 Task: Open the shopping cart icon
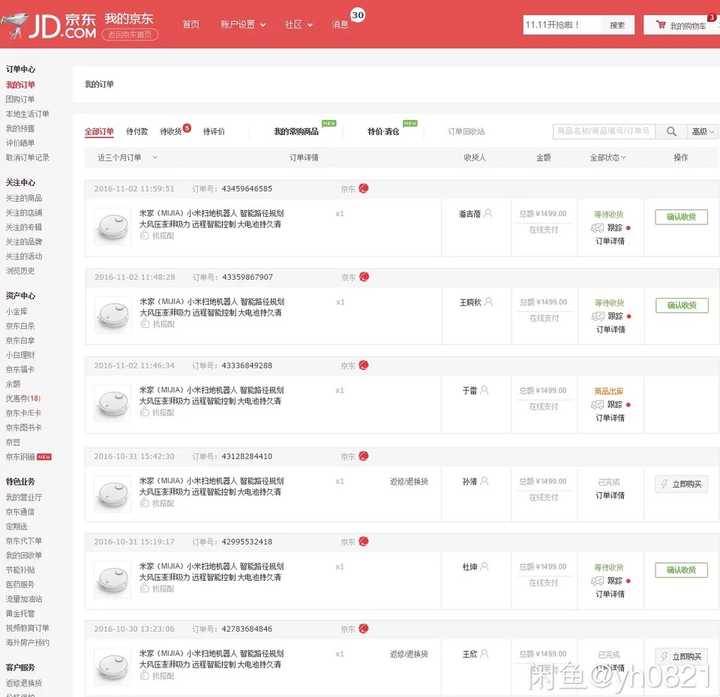[660, 25]
